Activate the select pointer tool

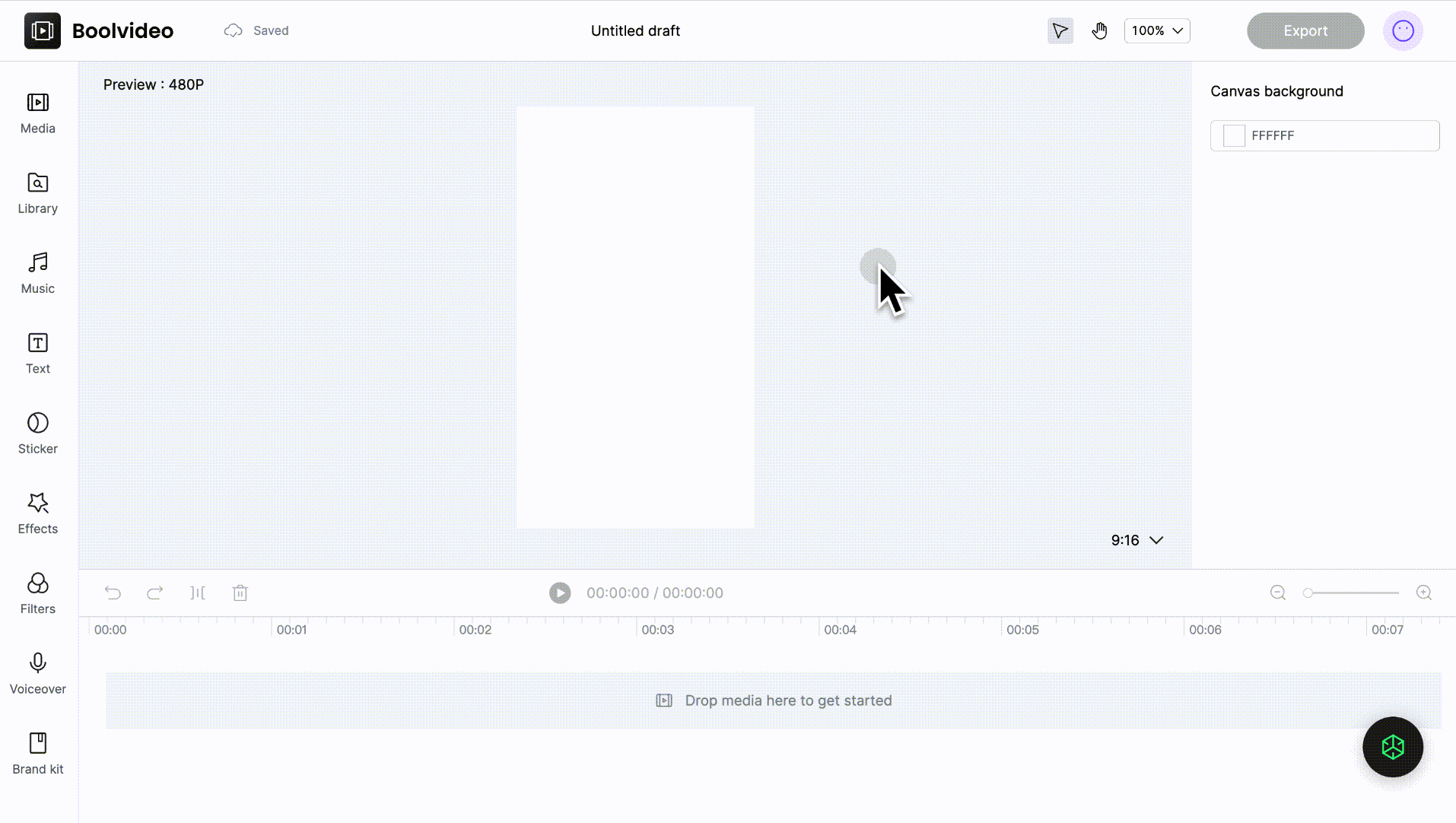coord(1060,31)
